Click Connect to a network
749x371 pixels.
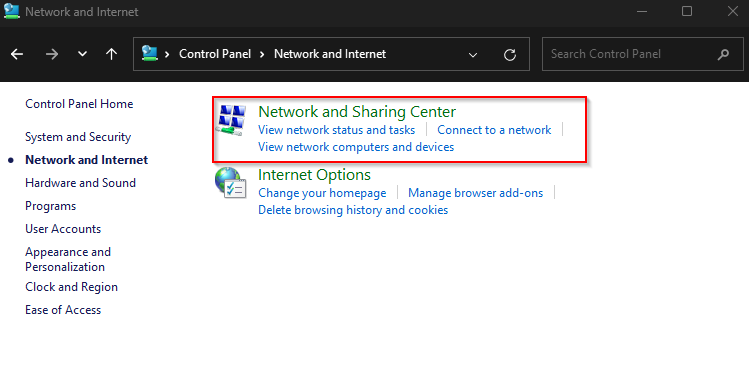[494, 130]
